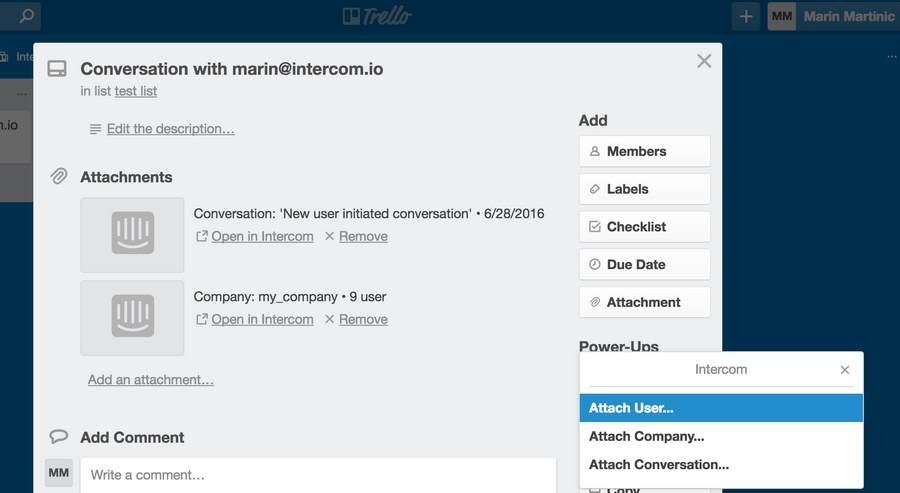
Task: Open the Members button
Action: [645, 152]
